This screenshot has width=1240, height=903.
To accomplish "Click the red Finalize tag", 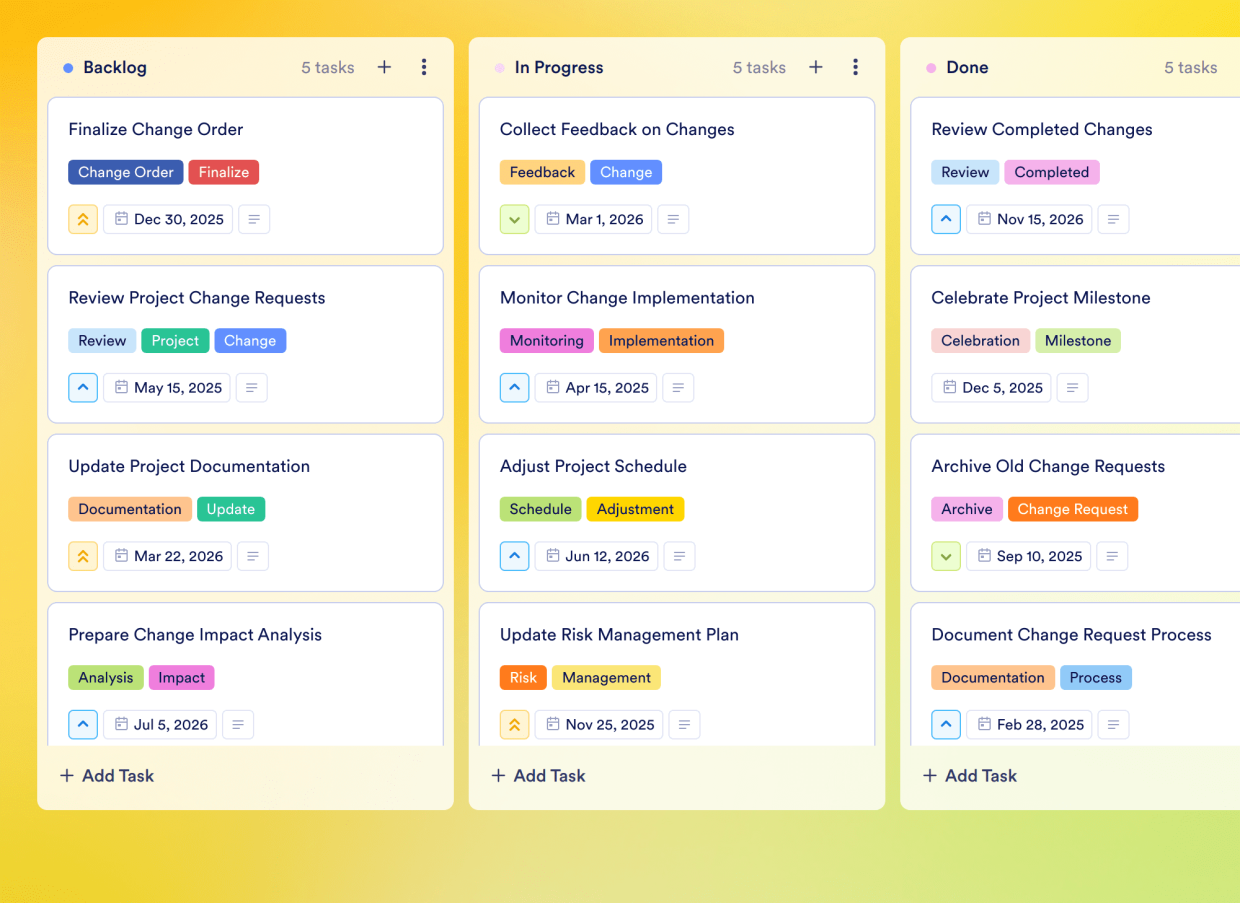I will [223, 172].
